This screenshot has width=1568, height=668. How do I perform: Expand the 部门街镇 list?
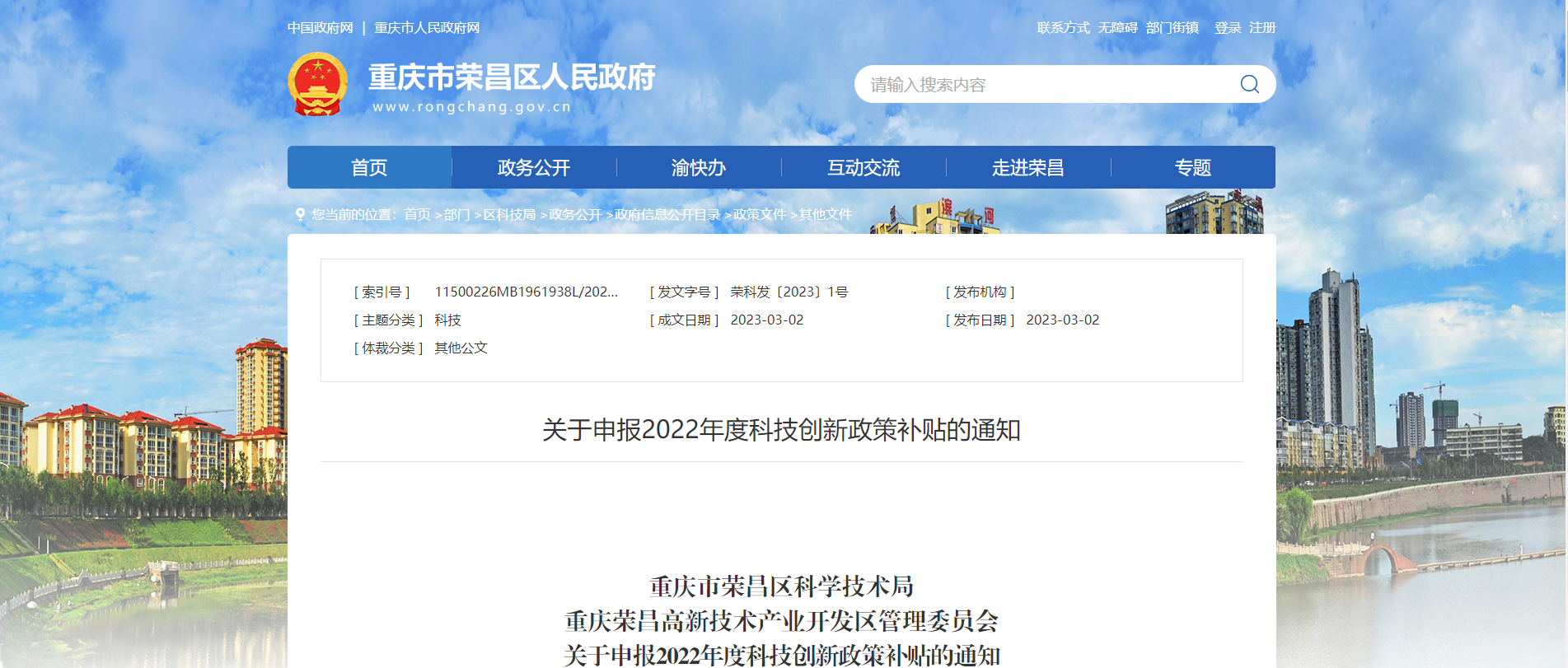coord(1172,28)
